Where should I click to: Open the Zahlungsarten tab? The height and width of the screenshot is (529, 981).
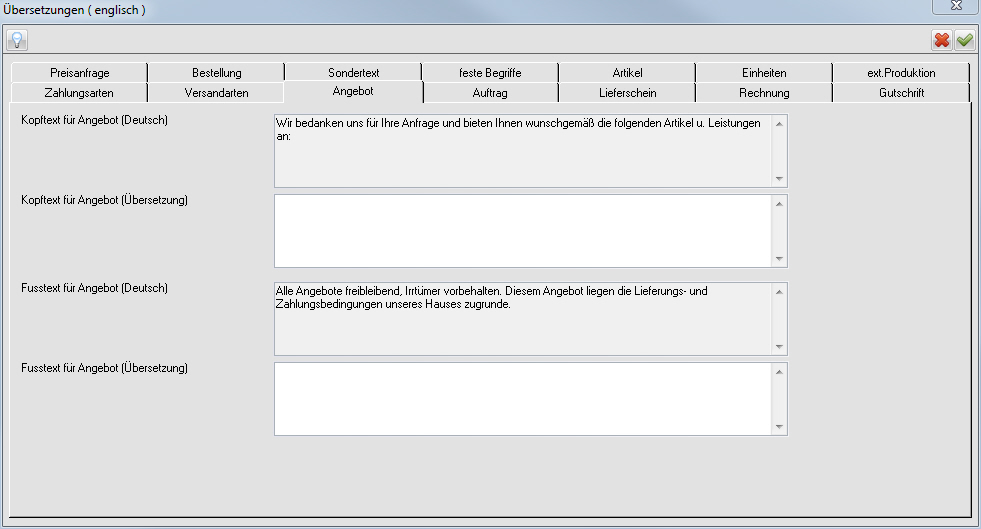(79, 93)
